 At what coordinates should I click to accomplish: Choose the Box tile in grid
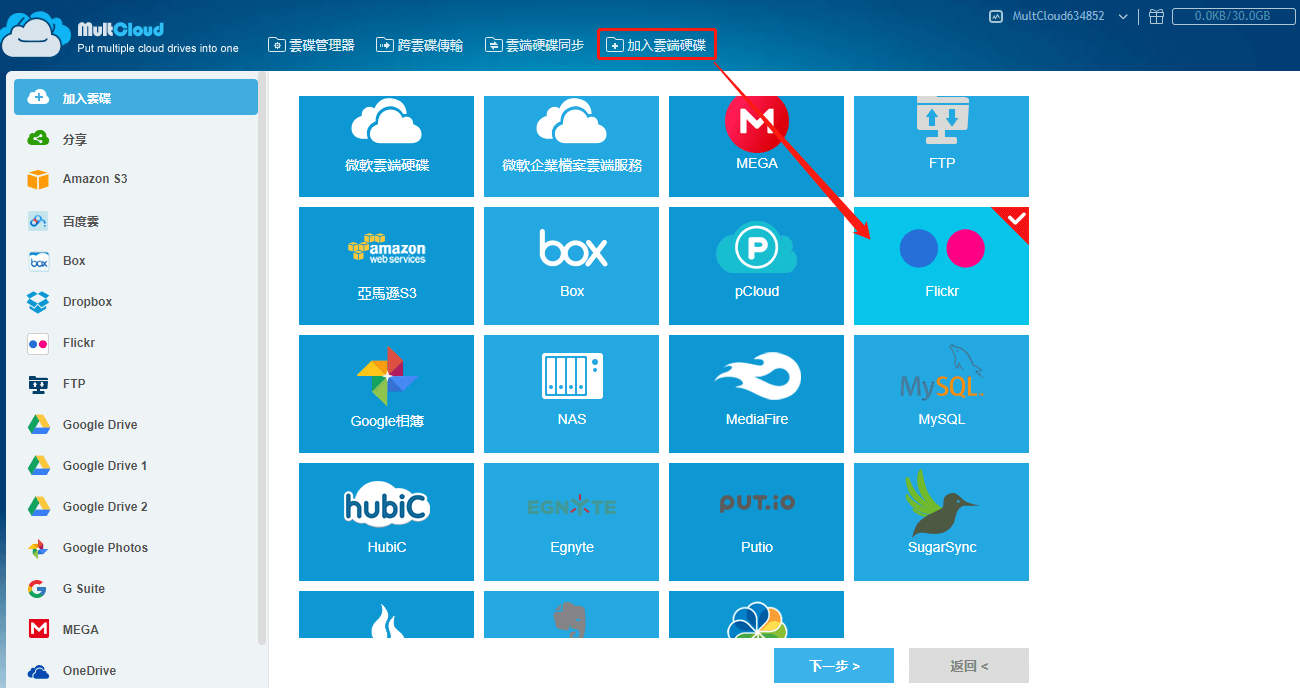pyautogui.click(x=571, y=266)
